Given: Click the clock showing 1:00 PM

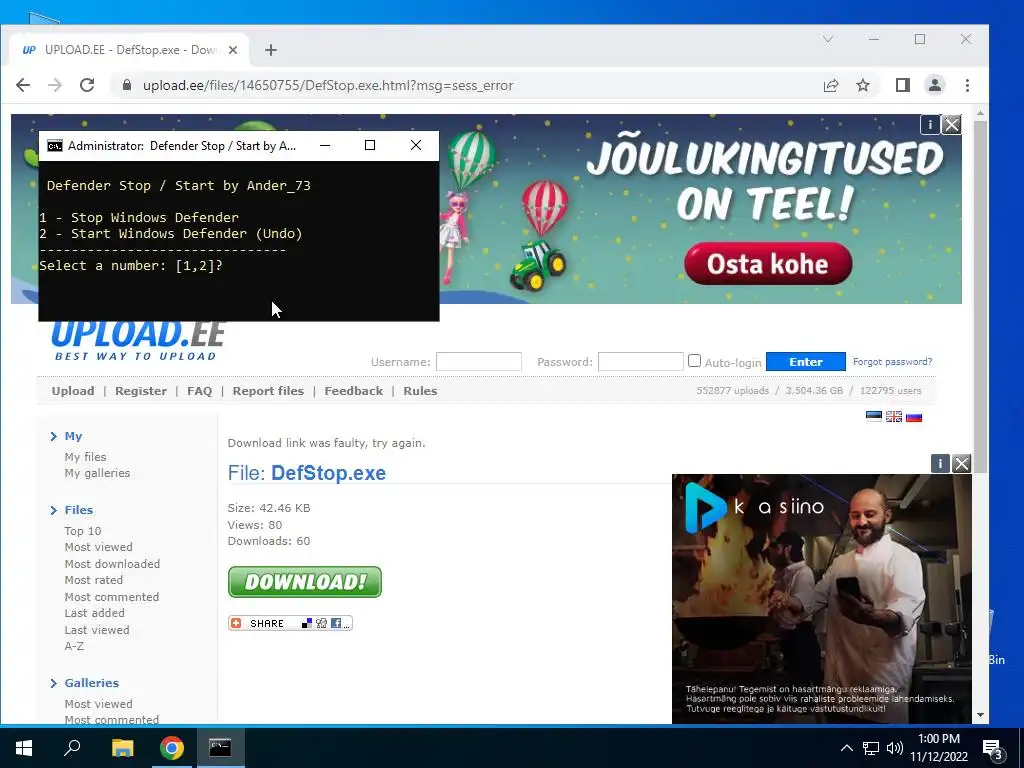Looking at the screenshot, I should click(x=938, y=739).
